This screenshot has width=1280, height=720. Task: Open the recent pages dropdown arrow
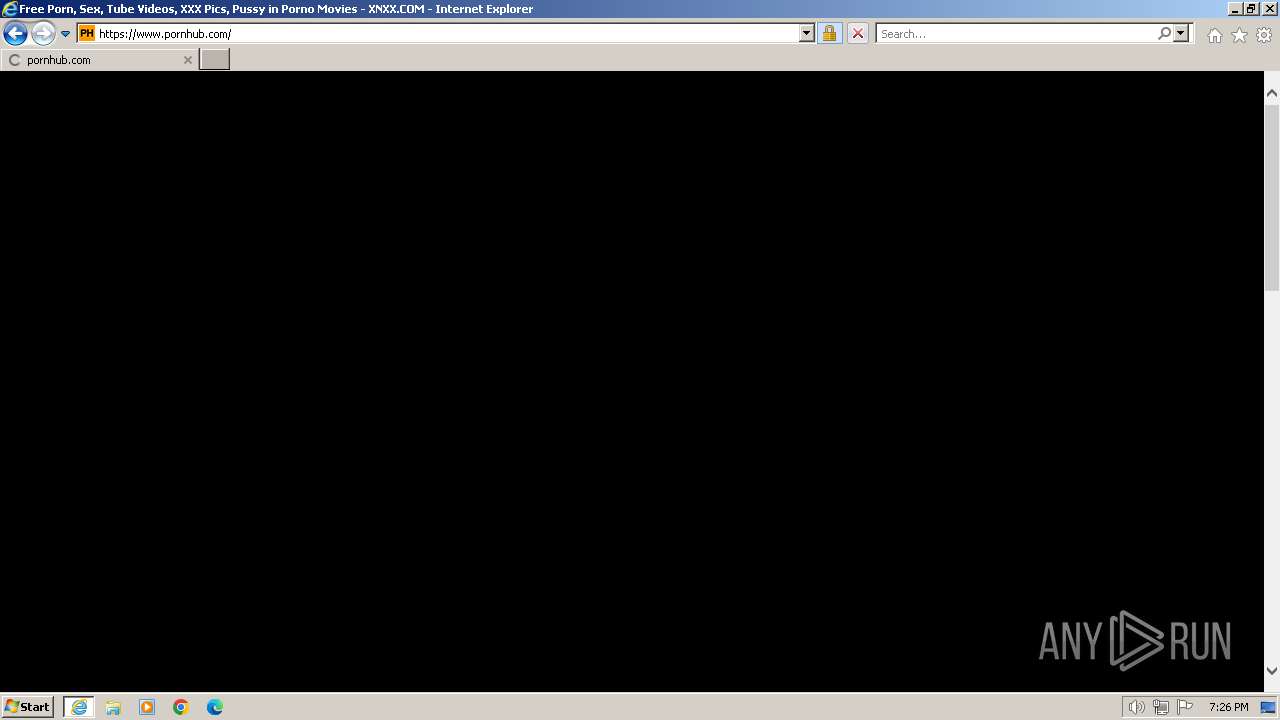click(x=66, y=34)
